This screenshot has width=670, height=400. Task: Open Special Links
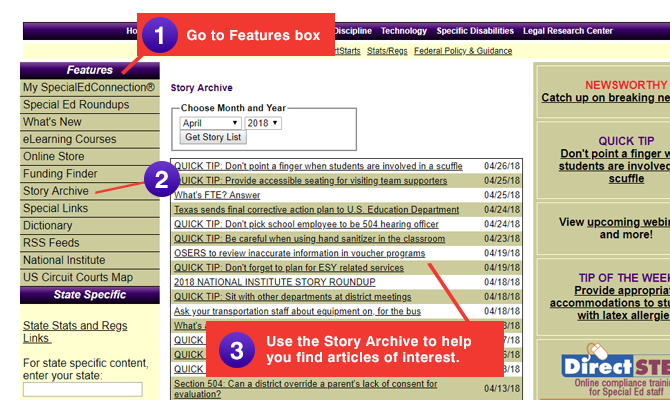[x=56, y=208]
